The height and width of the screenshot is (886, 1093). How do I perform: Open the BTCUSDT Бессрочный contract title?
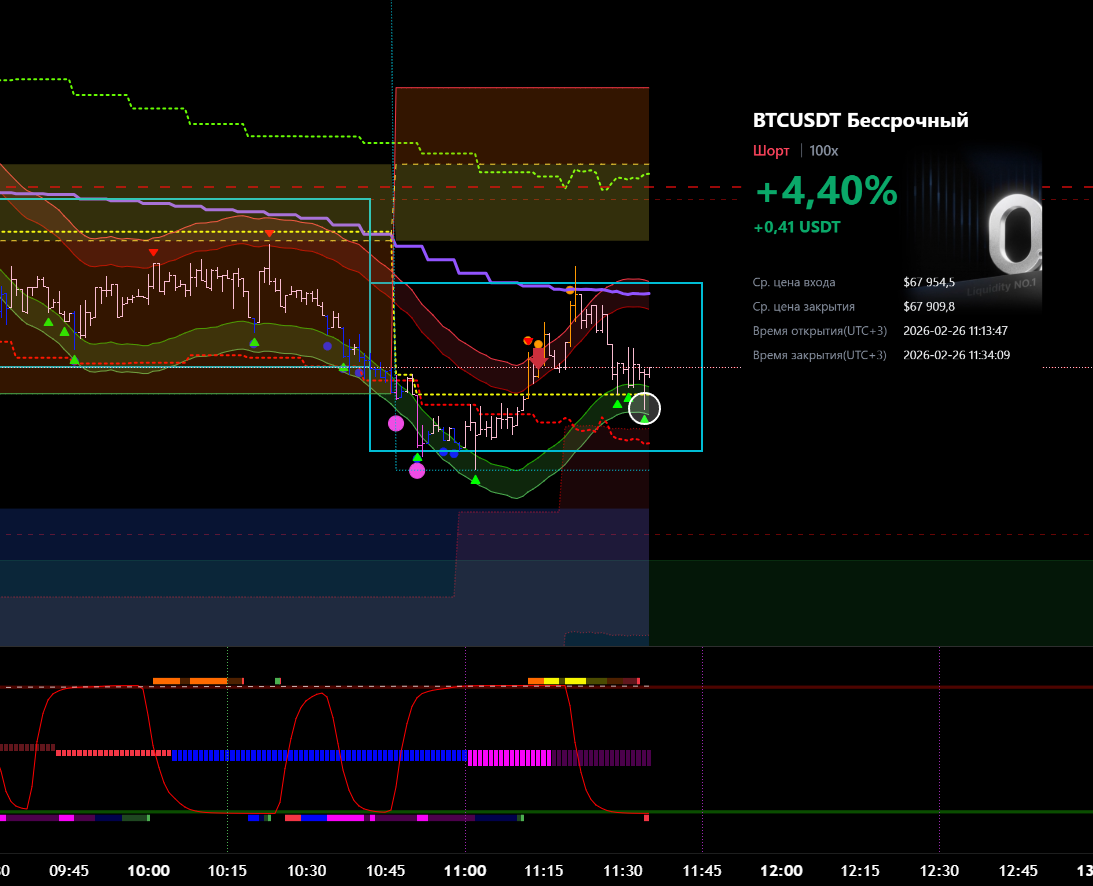[x=860, y=121]
